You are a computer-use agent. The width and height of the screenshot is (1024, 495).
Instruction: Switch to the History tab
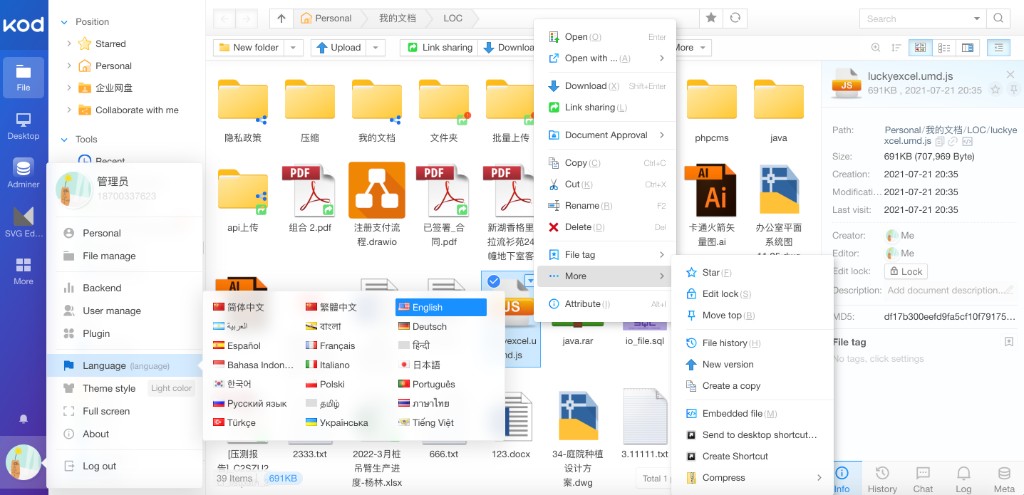pyautogui.click(x=881, y=478)
